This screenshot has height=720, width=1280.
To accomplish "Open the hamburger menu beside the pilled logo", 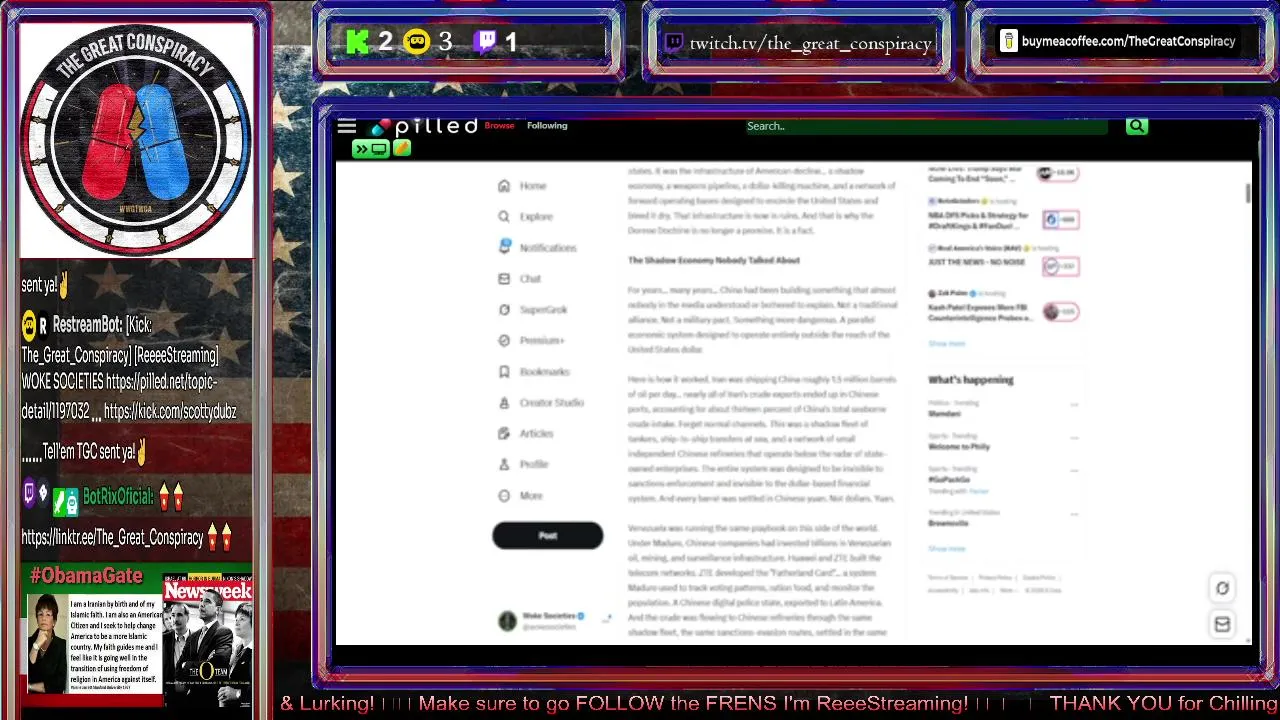I will (346, 126).
